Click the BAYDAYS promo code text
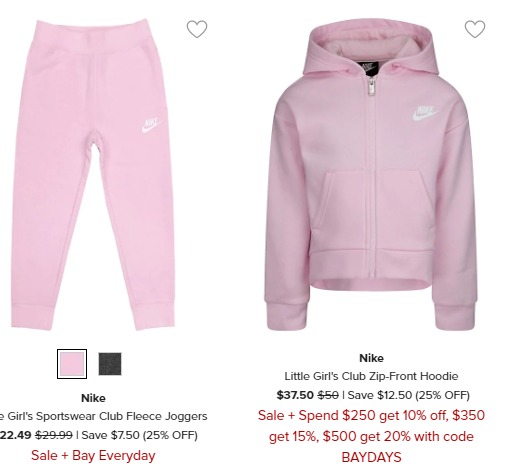 (x=371, y=458)
